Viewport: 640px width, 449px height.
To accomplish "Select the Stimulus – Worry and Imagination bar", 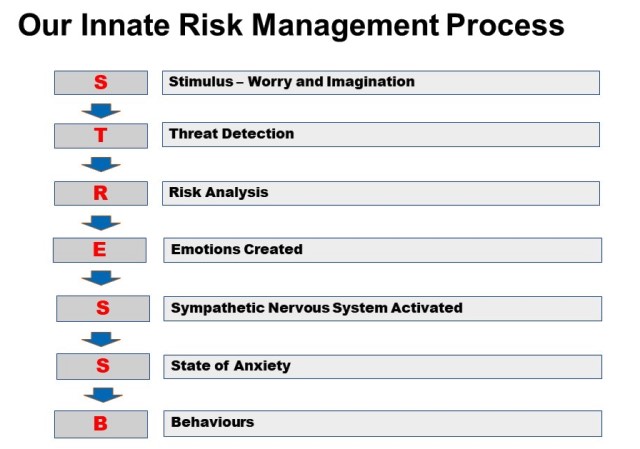I will pos(381,82).
